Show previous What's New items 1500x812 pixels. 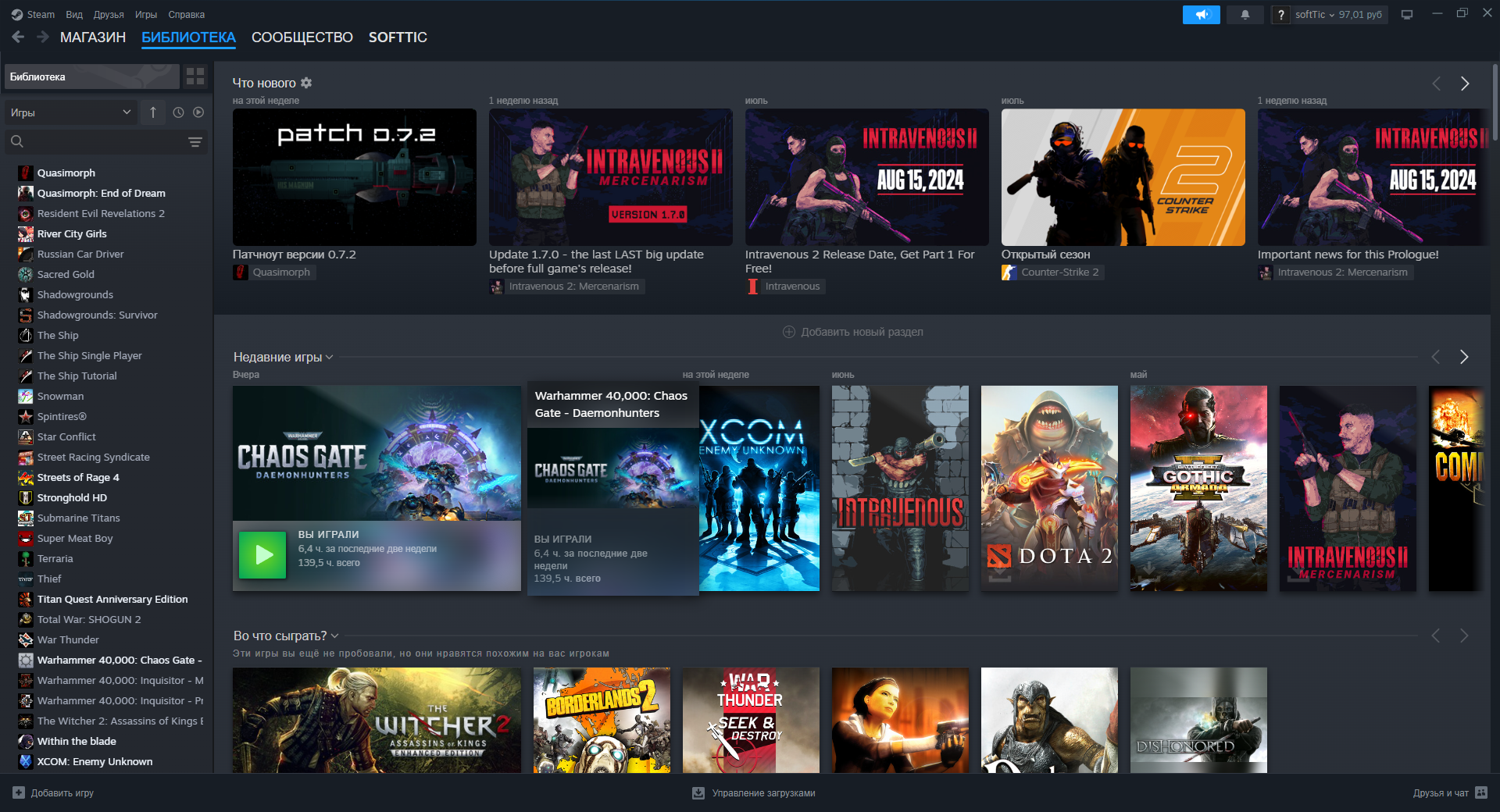(1436, 84)
